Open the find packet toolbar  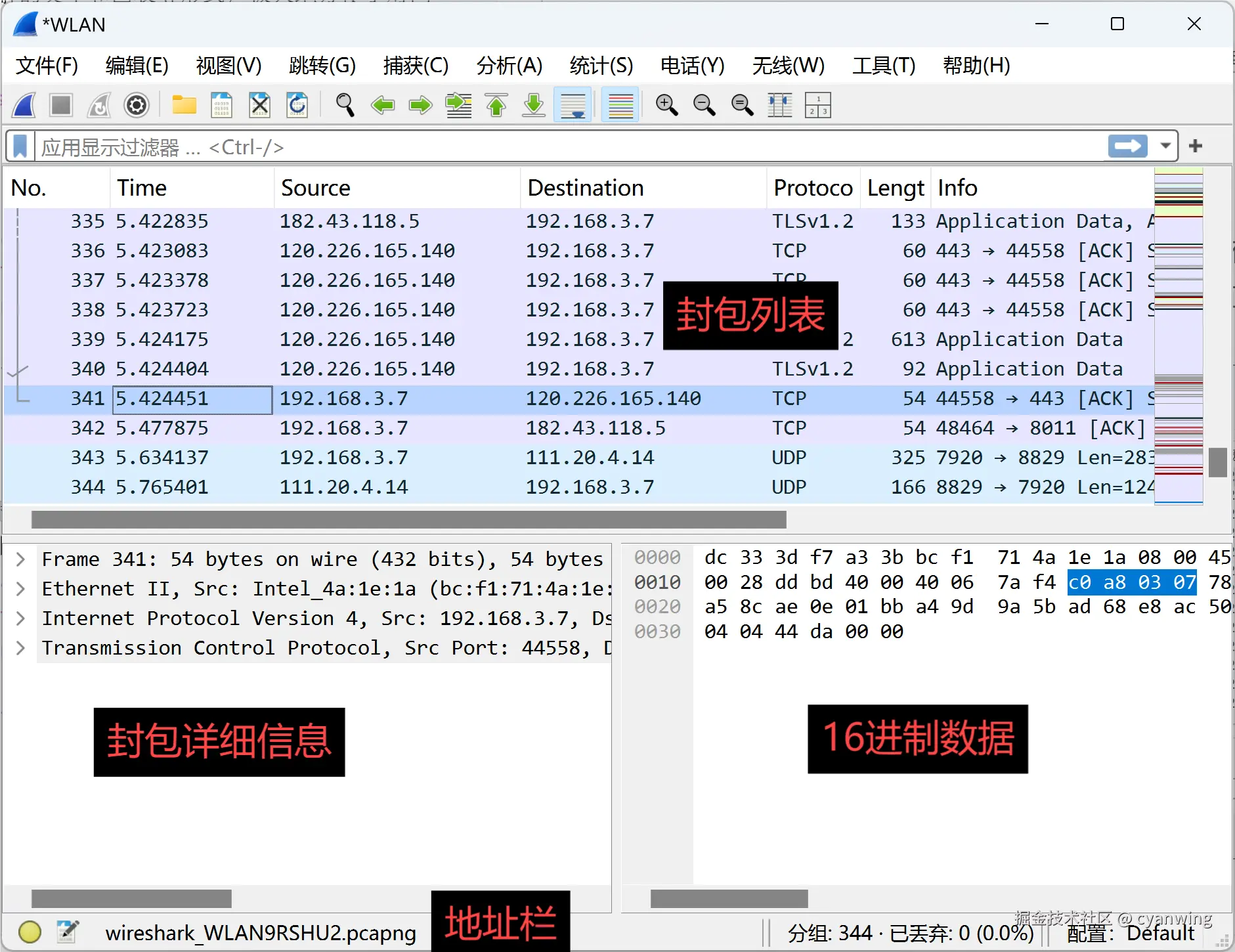tap(345, 105)
